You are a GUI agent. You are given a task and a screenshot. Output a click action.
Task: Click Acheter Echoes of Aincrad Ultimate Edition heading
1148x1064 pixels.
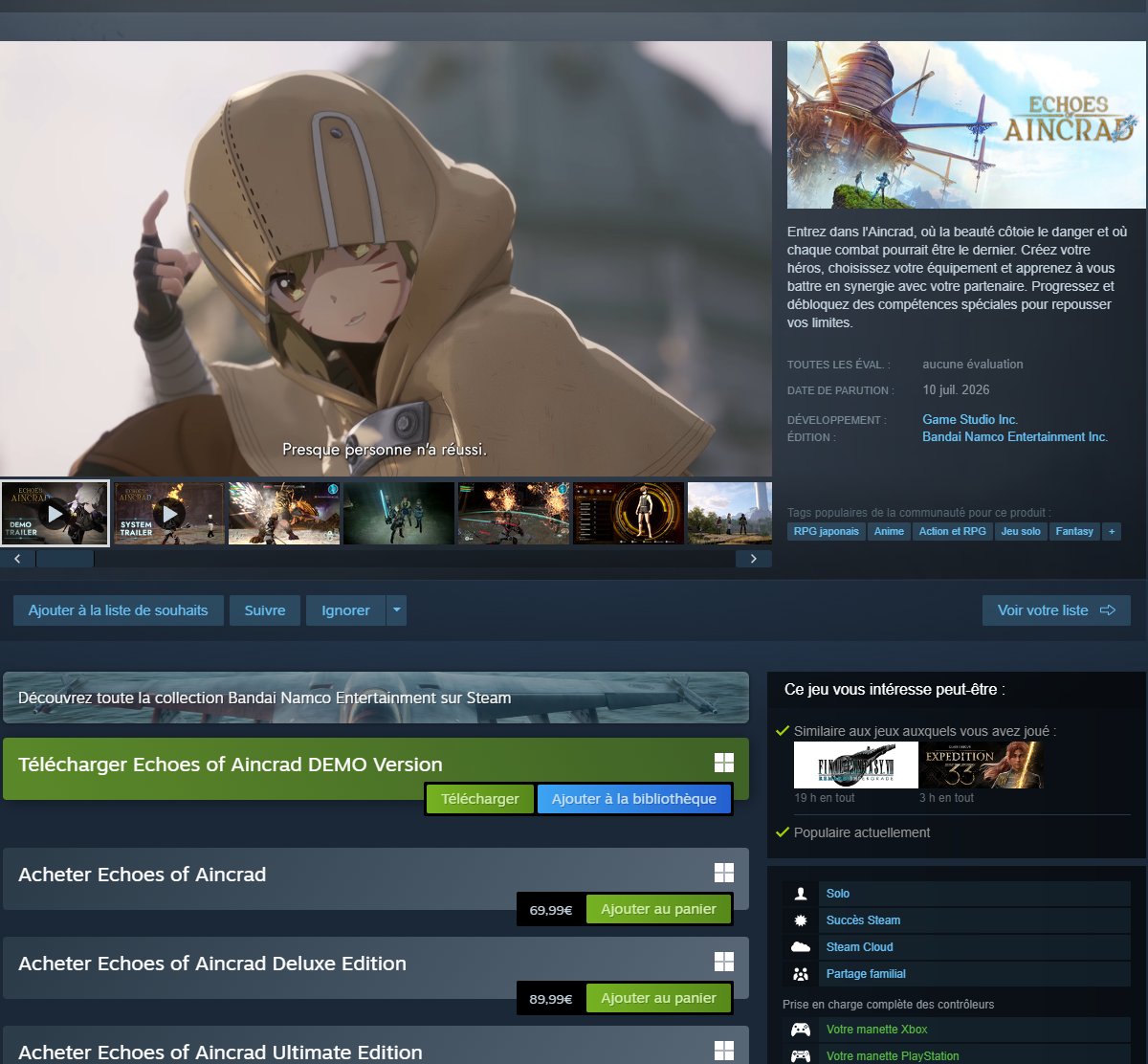[220, 1052]
